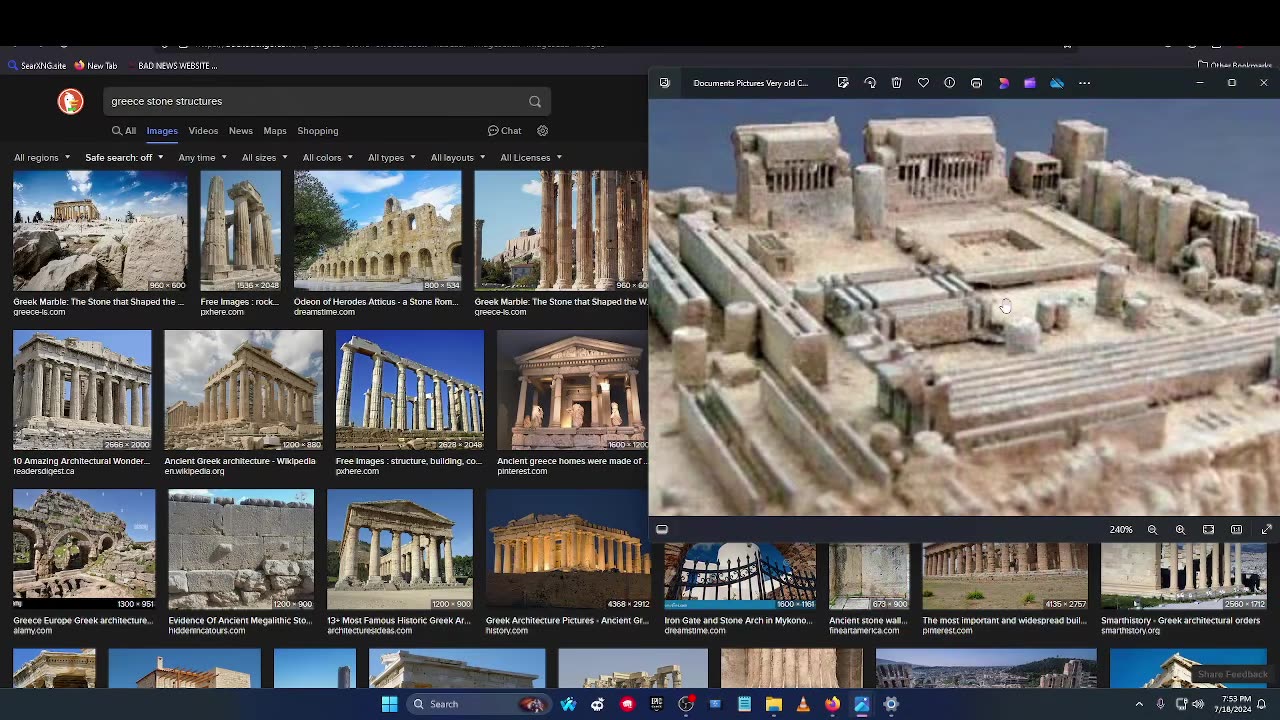Open the All layouts filter dropdown
The width and height of the screenshot is (1280, 720).
(458, 157)
